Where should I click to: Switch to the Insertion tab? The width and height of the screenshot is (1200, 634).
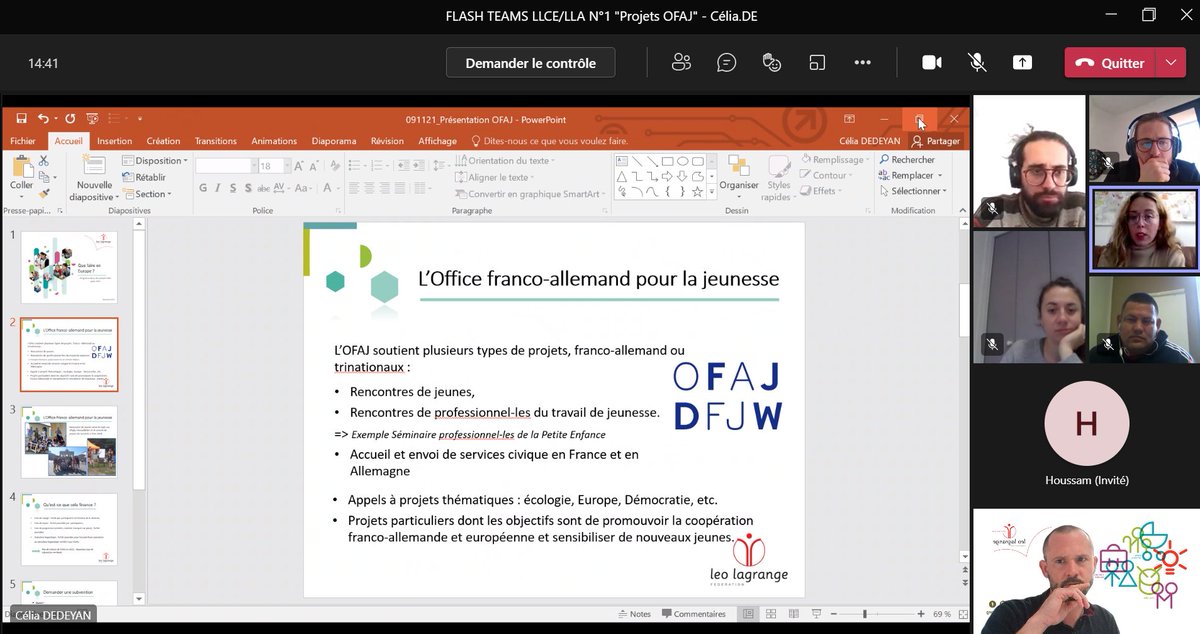[114, 141]
